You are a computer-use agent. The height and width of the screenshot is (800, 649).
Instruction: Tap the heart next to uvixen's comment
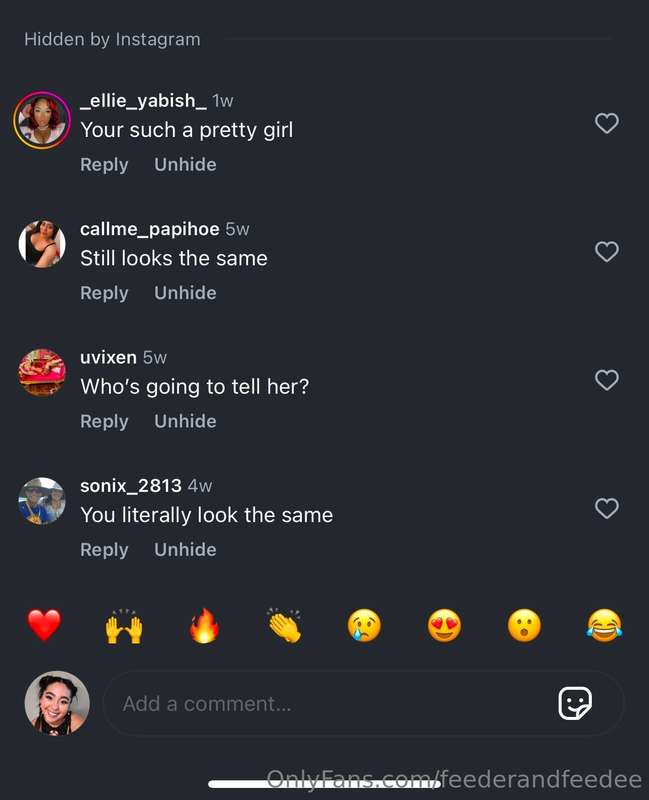pyautogui.click(x=607, y=380)
